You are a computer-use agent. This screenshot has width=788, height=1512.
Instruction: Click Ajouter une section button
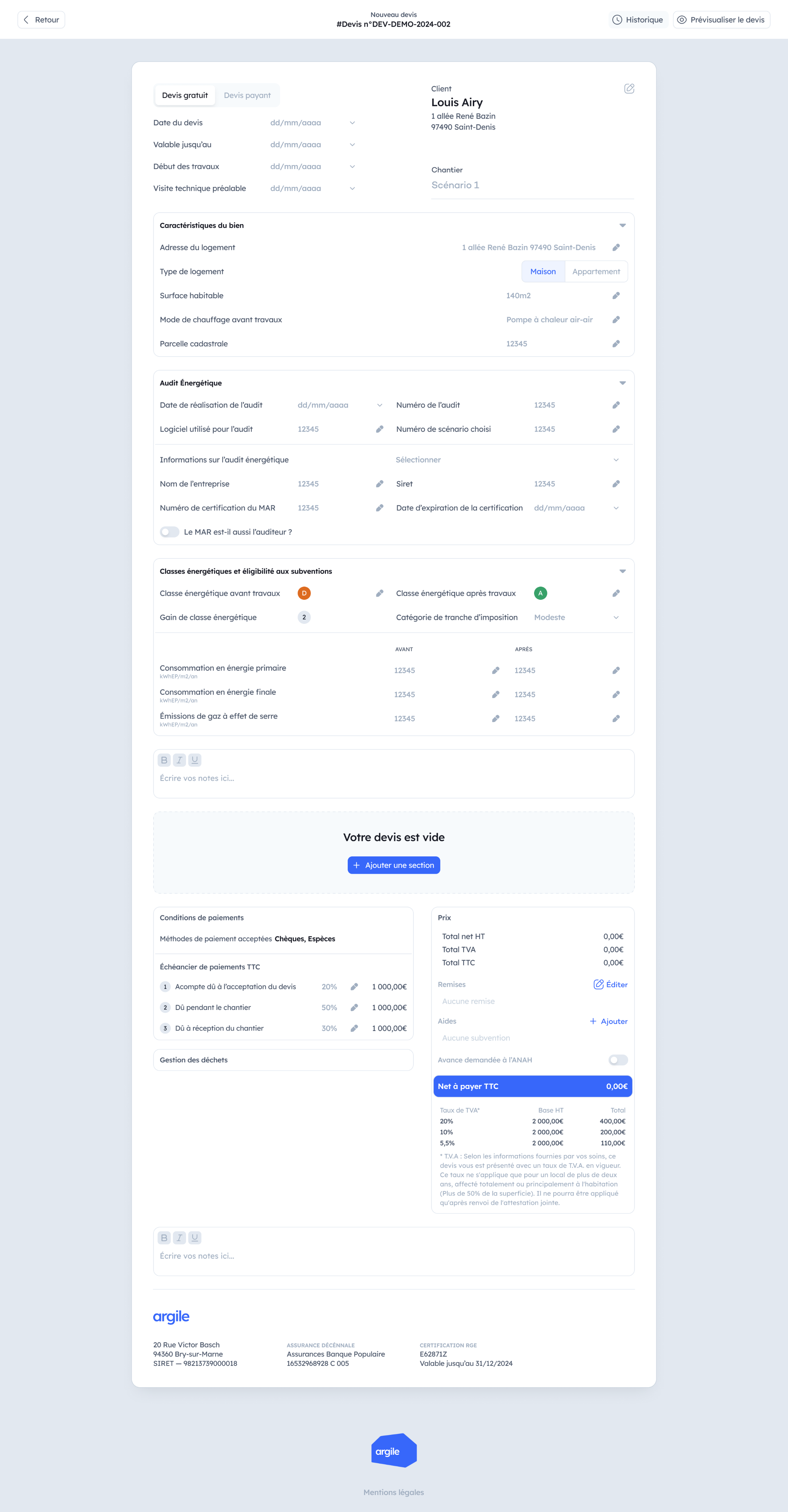tap(394, 865)
